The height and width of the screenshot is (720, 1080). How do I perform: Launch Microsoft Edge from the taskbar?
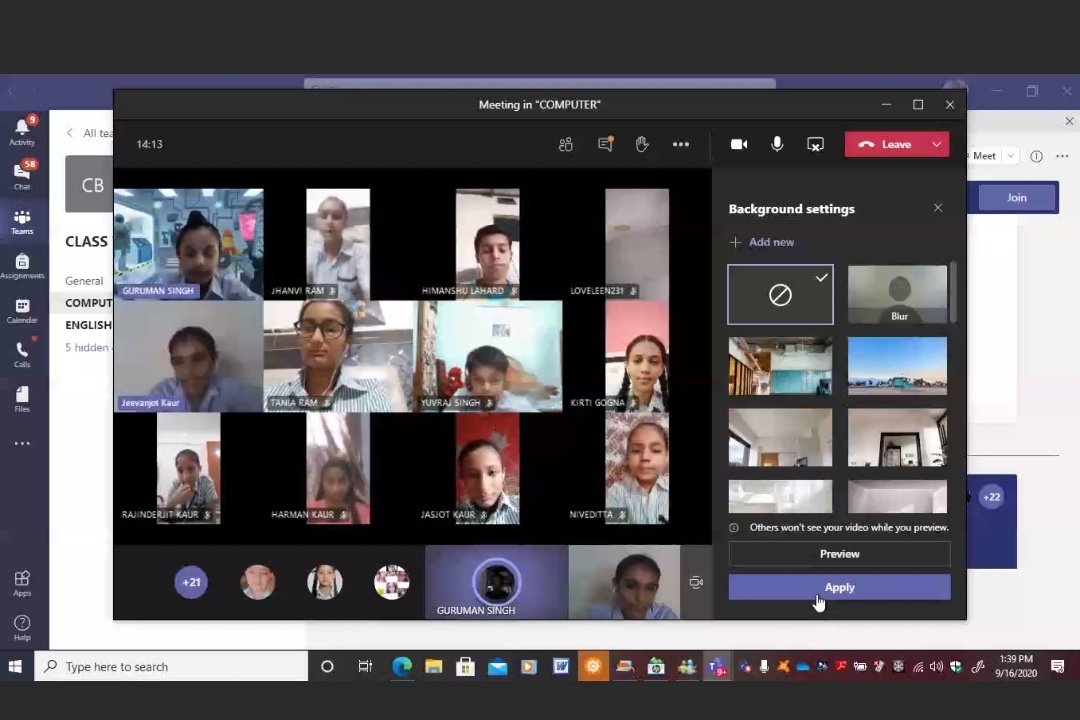point(402,666)
